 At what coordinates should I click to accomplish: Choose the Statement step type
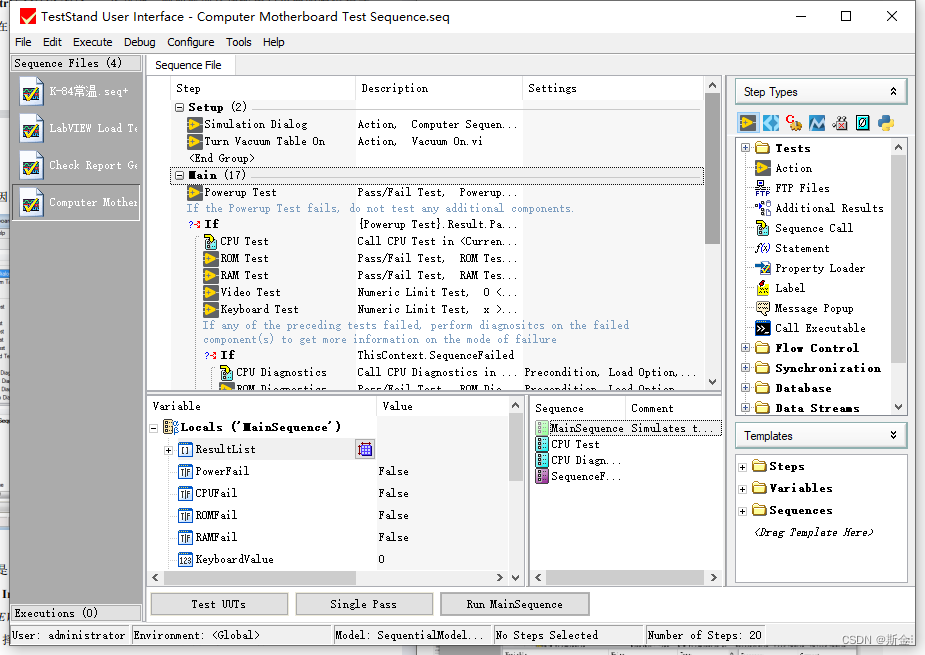(x=802, y=248)
